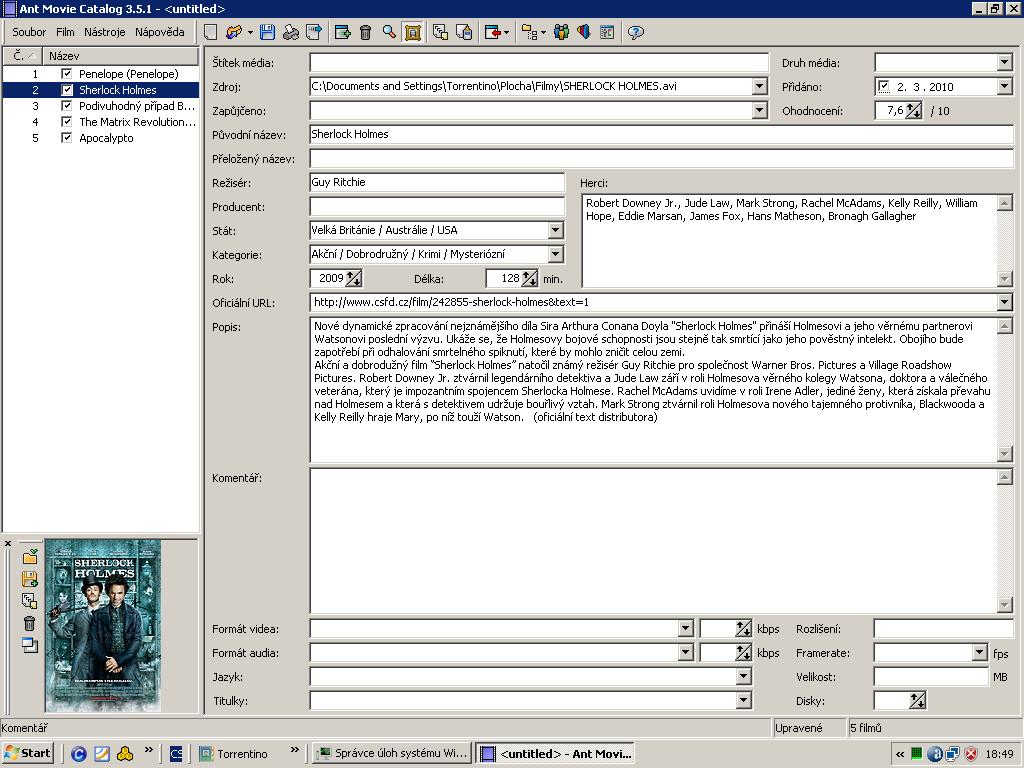Click the trash can icon in top toolbar
The height and width of the screenshot is (768, 1024).
[x=365, y=33]
